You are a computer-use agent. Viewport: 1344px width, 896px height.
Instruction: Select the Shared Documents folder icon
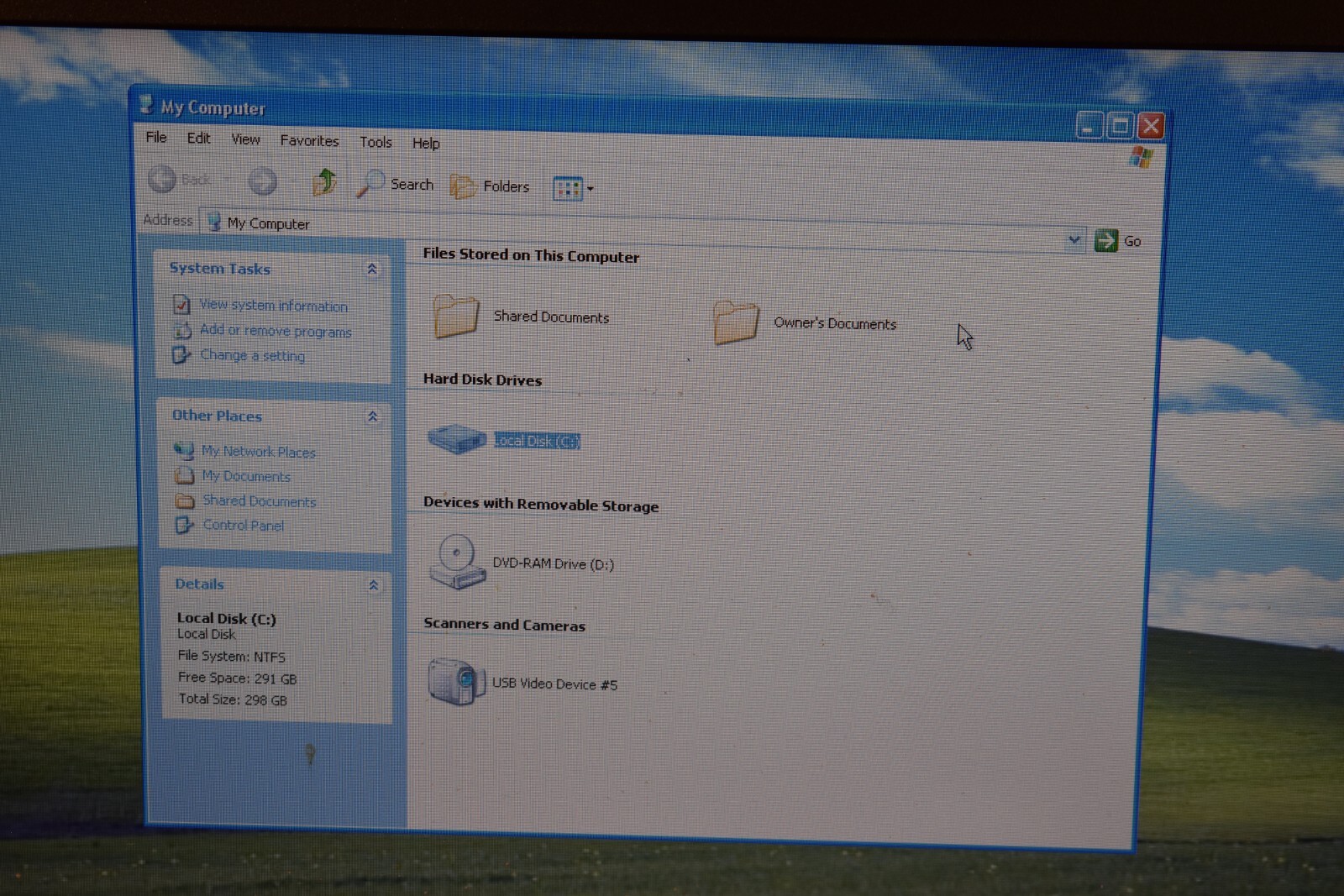[456, 316]
